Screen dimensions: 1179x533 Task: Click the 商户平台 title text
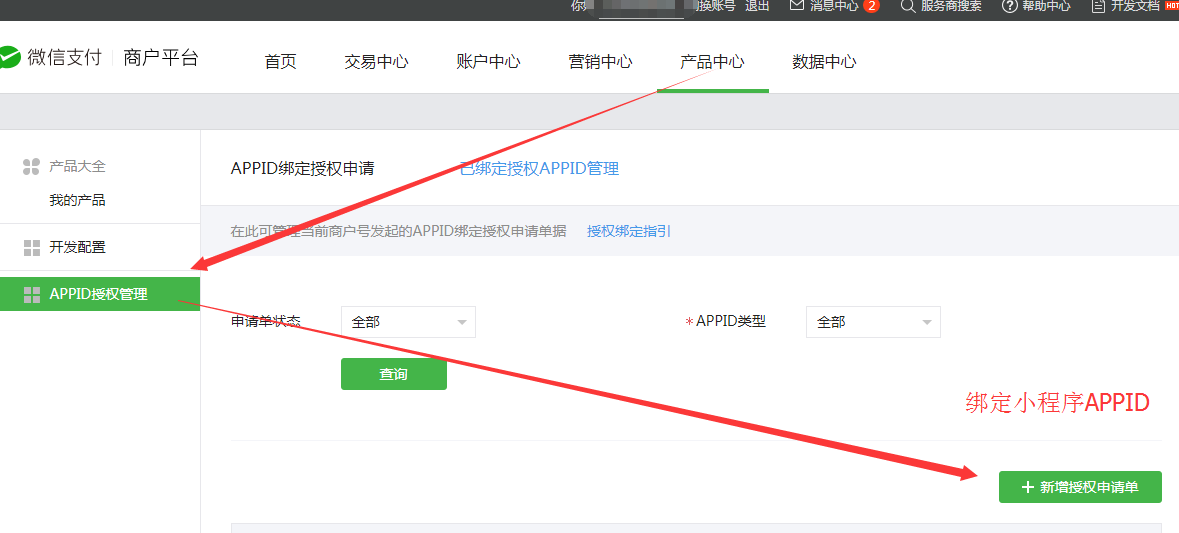point(161,58)
